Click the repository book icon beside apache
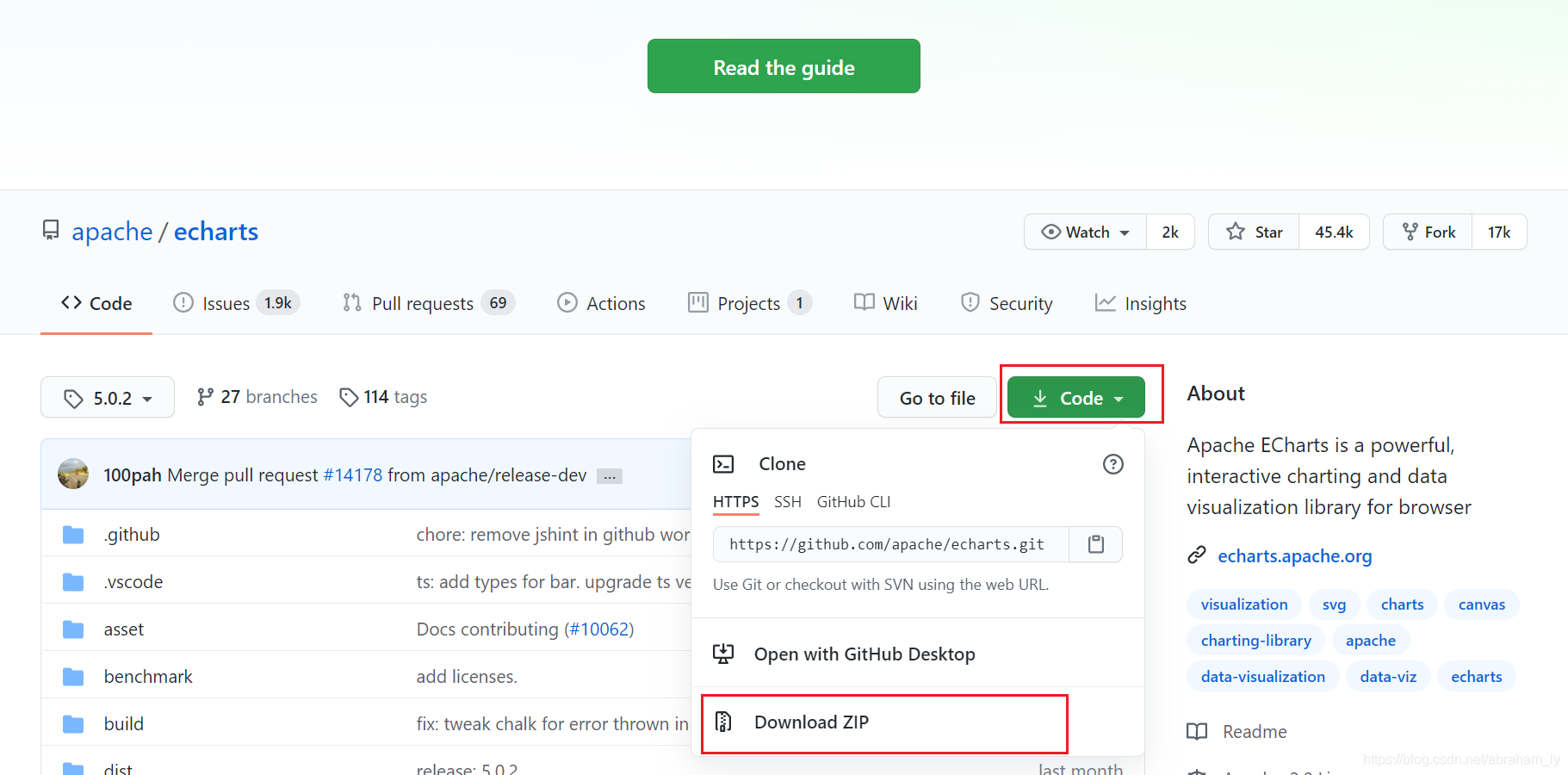 51,230
